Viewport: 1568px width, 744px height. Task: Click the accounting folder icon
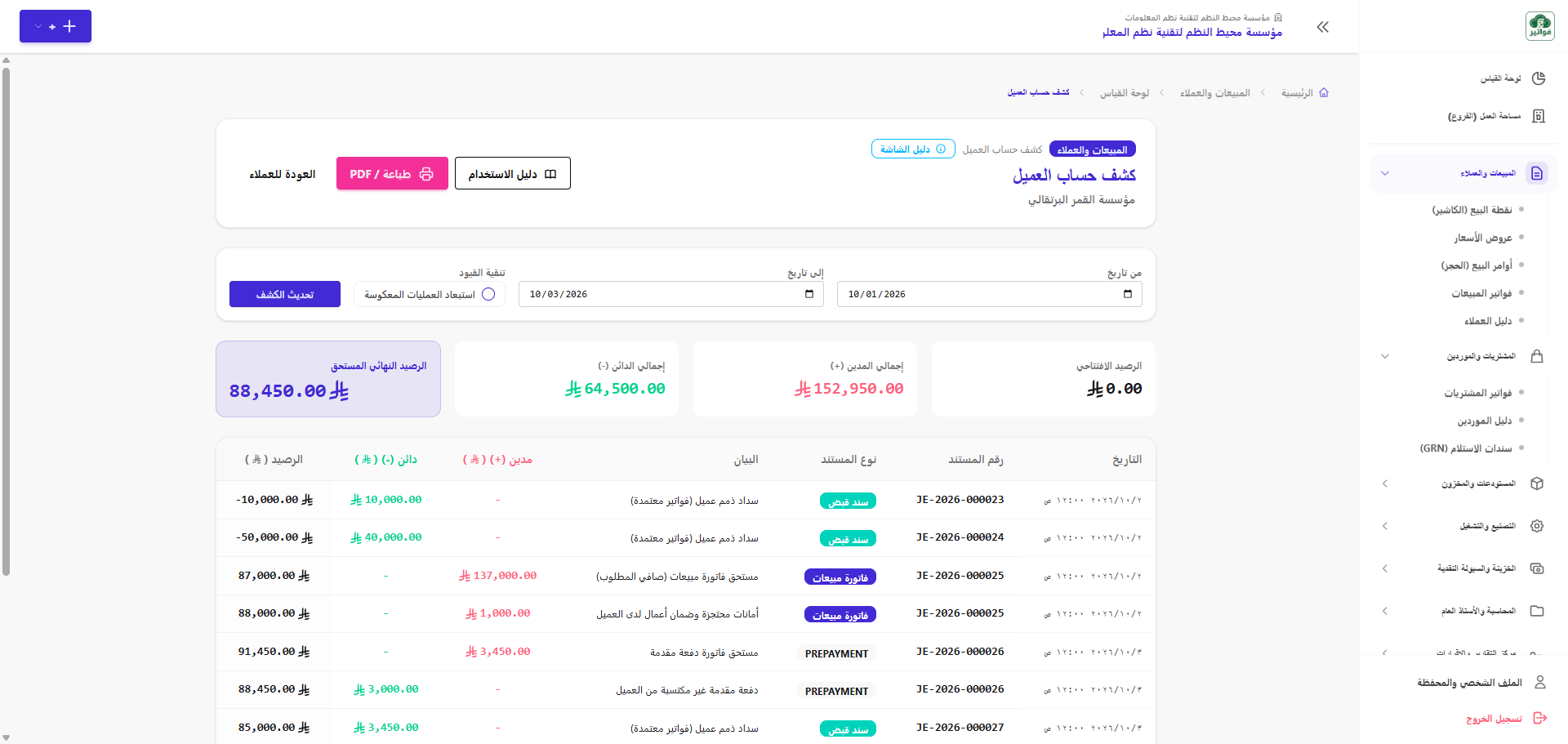coord(1537,611)
